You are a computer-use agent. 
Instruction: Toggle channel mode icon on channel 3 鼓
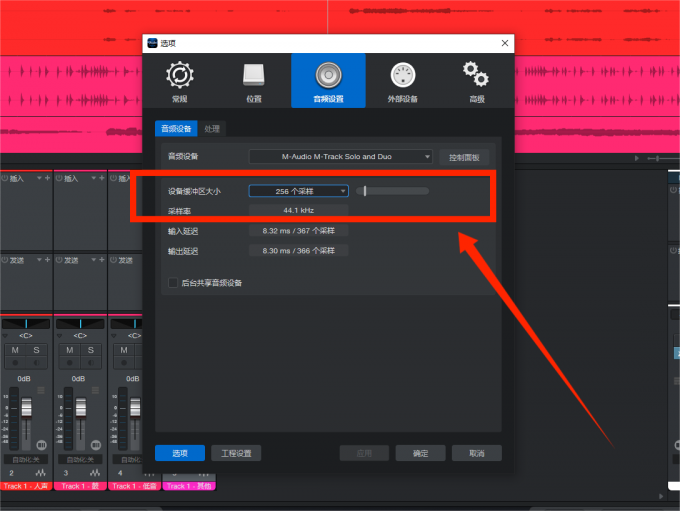point(96,445)
